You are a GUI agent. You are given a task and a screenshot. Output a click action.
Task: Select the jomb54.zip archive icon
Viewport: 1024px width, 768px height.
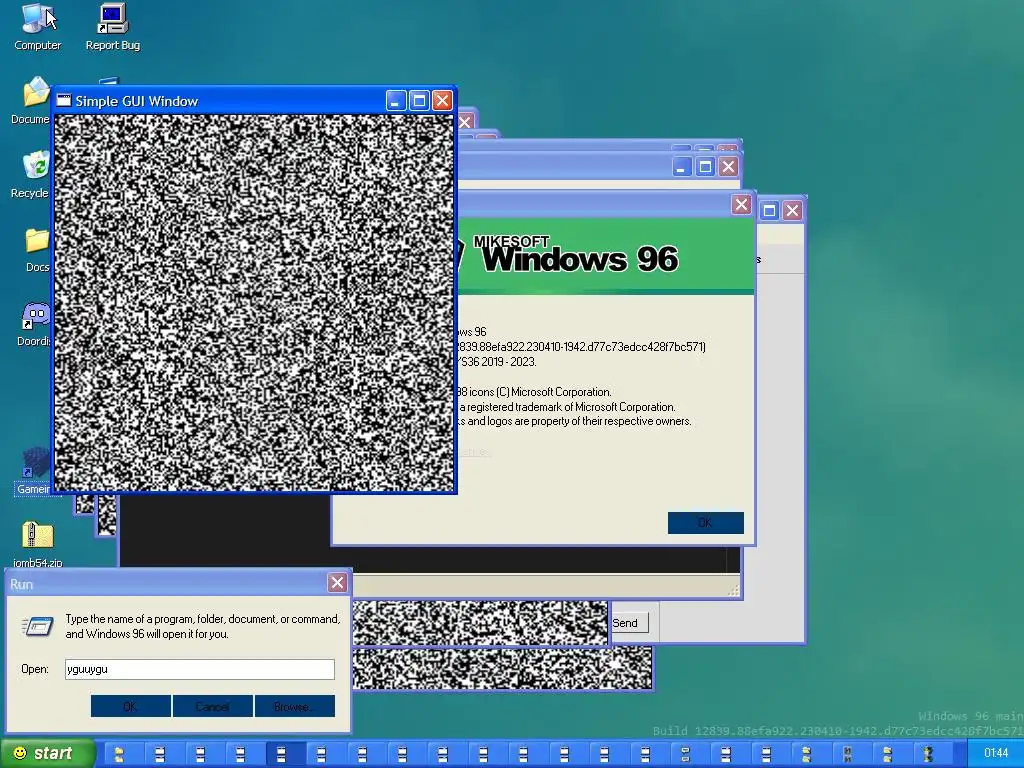37,545
